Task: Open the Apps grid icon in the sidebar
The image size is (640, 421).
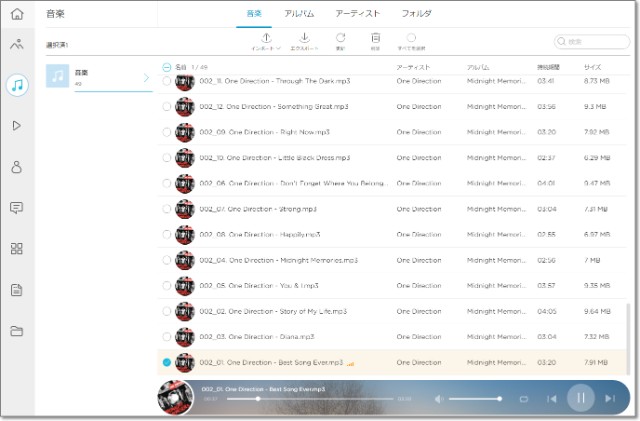Action: click(x=16, y=249)
